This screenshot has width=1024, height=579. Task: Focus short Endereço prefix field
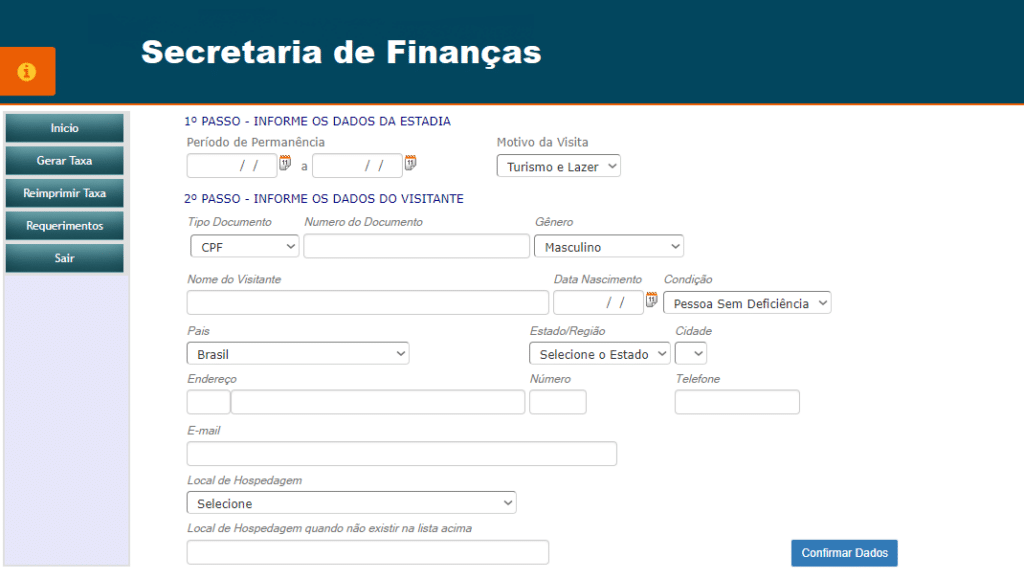tap(208, 402)
